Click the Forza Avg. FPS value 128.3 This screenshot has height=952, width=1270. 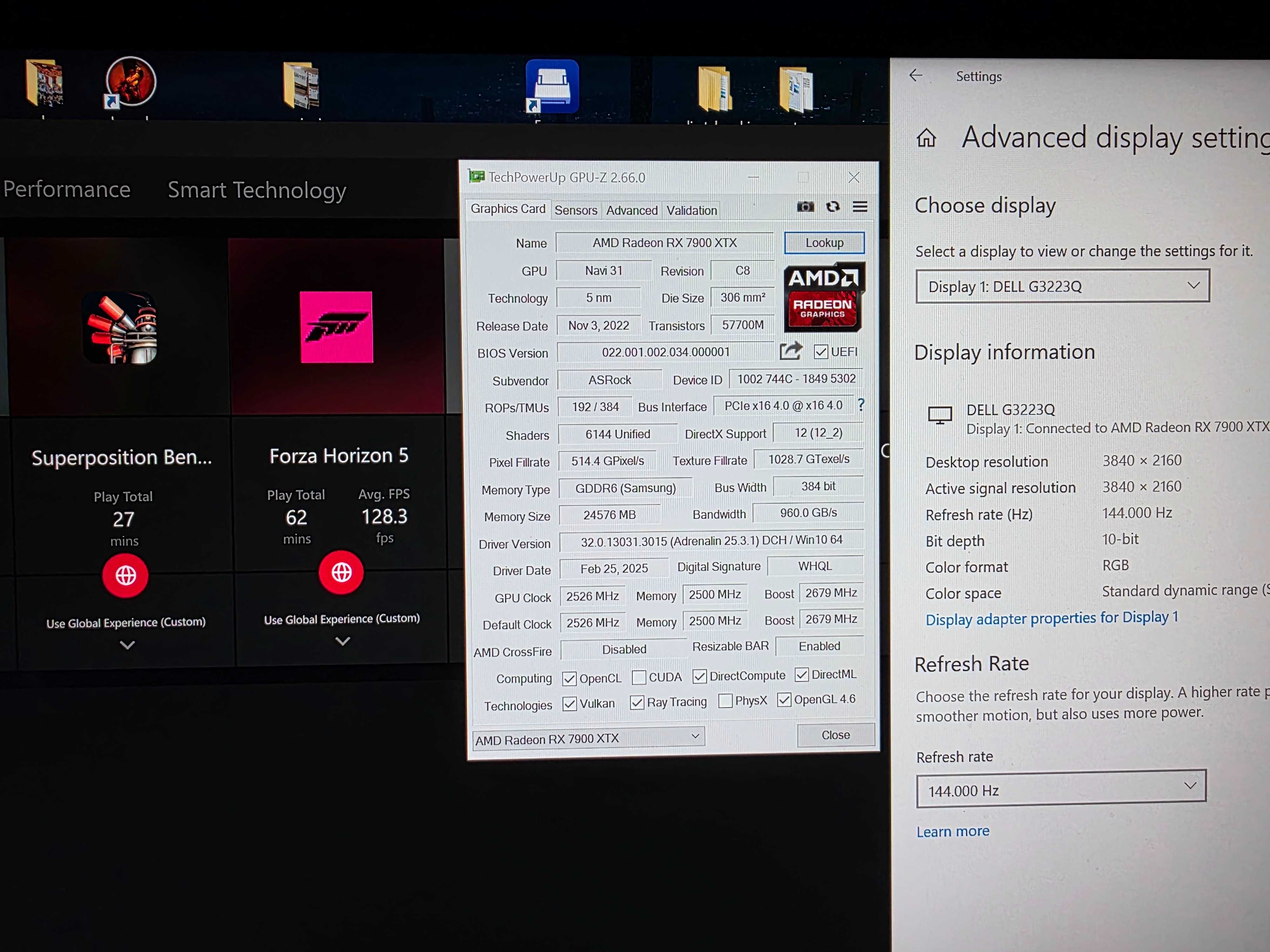(384, 516)
